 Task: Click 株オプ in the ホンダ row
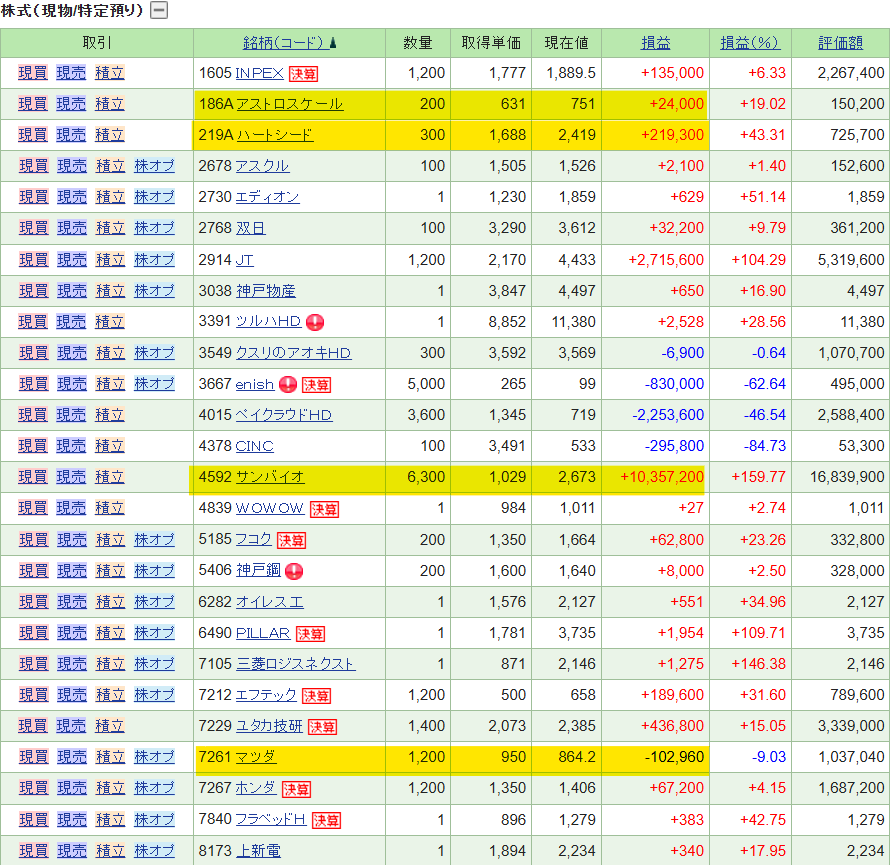[154, 788]
